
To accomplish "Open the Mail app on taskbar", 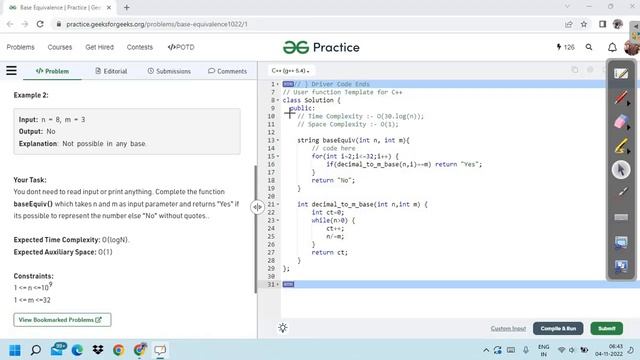I will point(57,350).
